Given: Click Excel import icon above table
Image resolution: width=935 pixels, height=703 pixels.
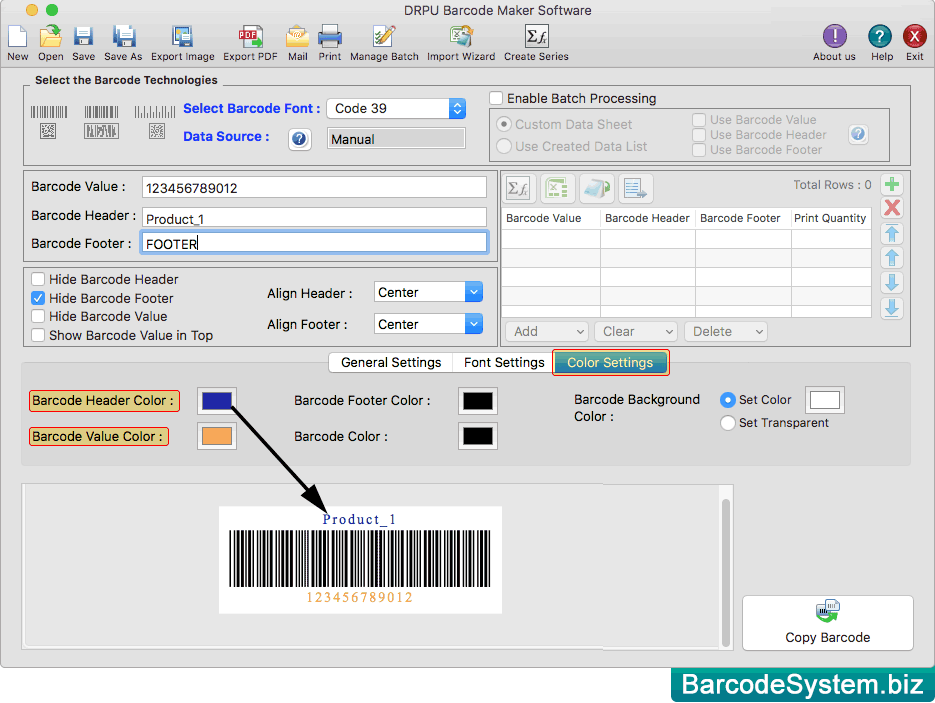Looking at the screenshot, I should tap(558, 189).
